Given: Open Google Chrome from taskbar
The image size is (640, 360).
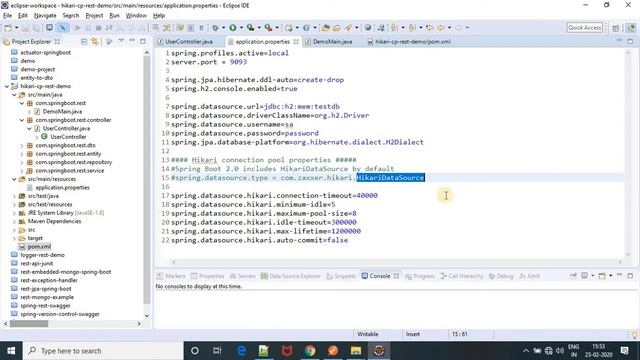Looking at the screenshot, I should coord(310,351).
